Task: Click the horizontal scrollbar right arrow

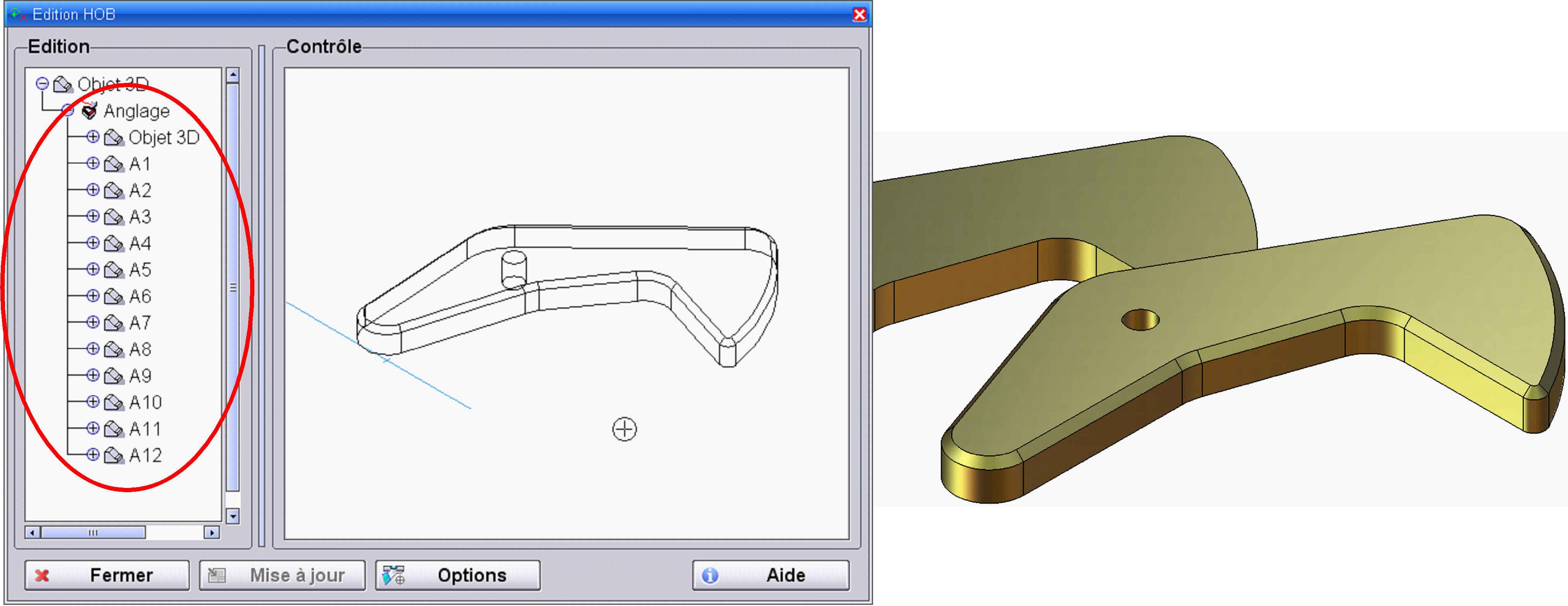Action: (211, 532)
